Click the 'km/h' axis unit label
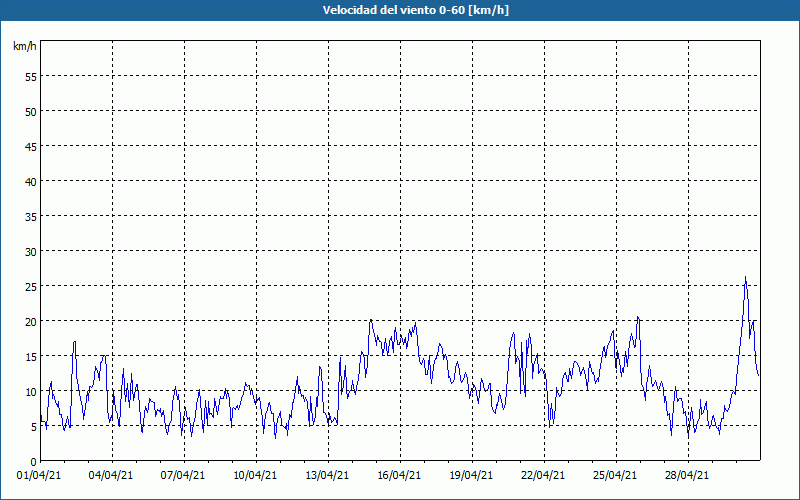The height and width of the screenshot is (500, 800). 24,46
